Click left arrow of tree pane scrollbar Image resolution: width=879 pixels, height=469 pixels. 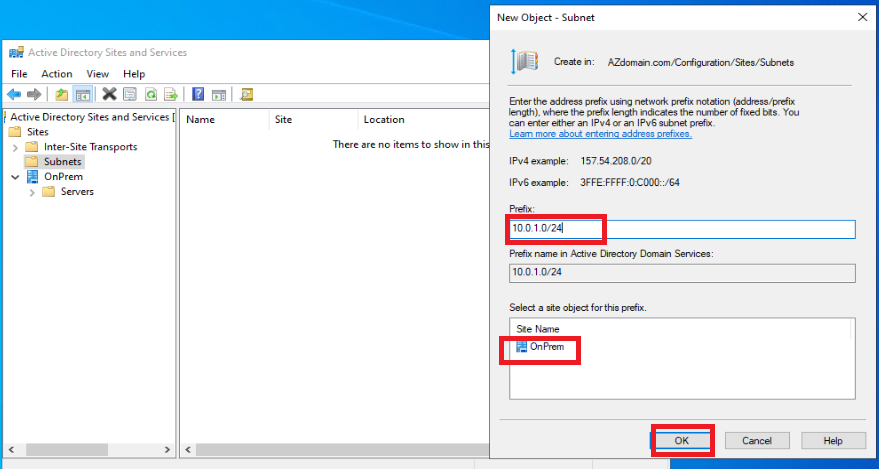click(x=12, y=450)
